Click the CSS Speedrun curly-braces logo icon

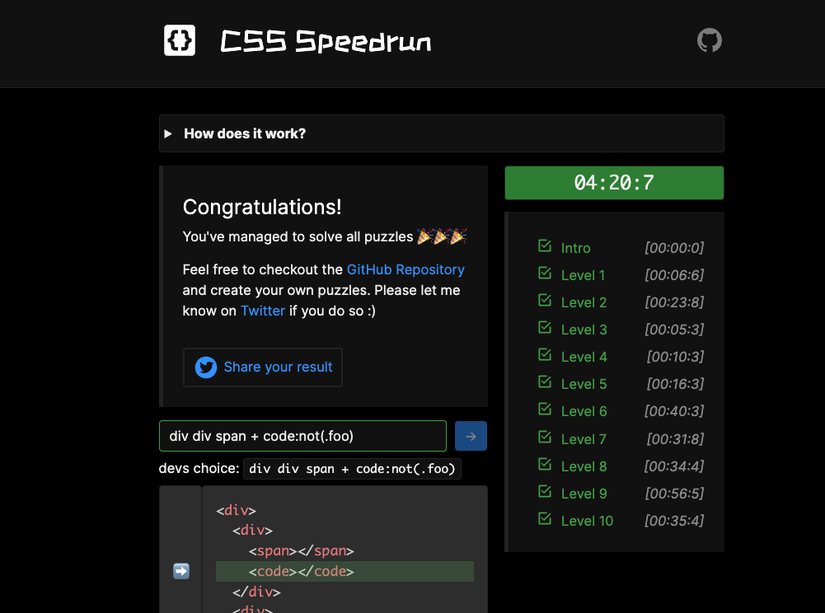[179, 40]
